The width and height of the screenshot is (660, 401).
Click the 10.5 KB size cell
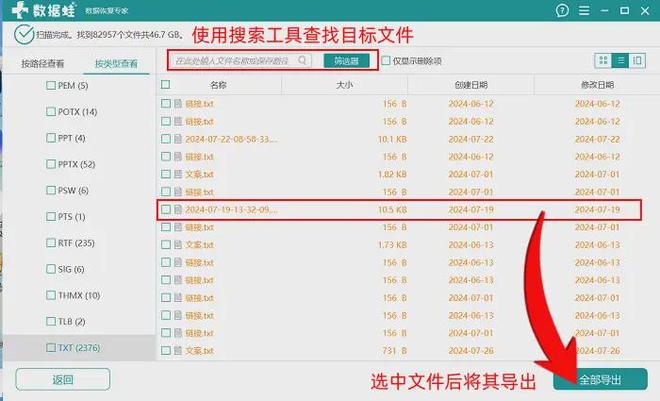click(392, 210)
